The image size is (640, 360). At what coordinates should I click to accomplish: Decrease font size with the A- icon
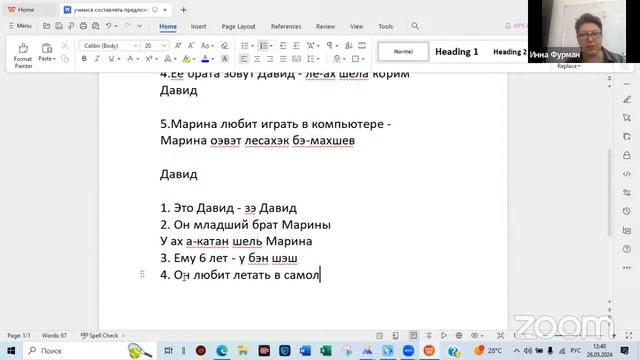(x=191, y=46)
